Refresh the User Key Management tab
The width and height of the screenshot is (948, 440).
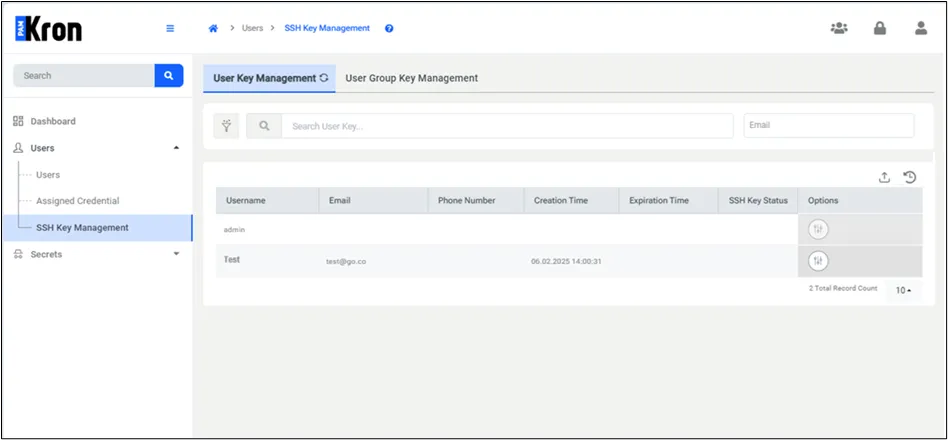point(324,78)
